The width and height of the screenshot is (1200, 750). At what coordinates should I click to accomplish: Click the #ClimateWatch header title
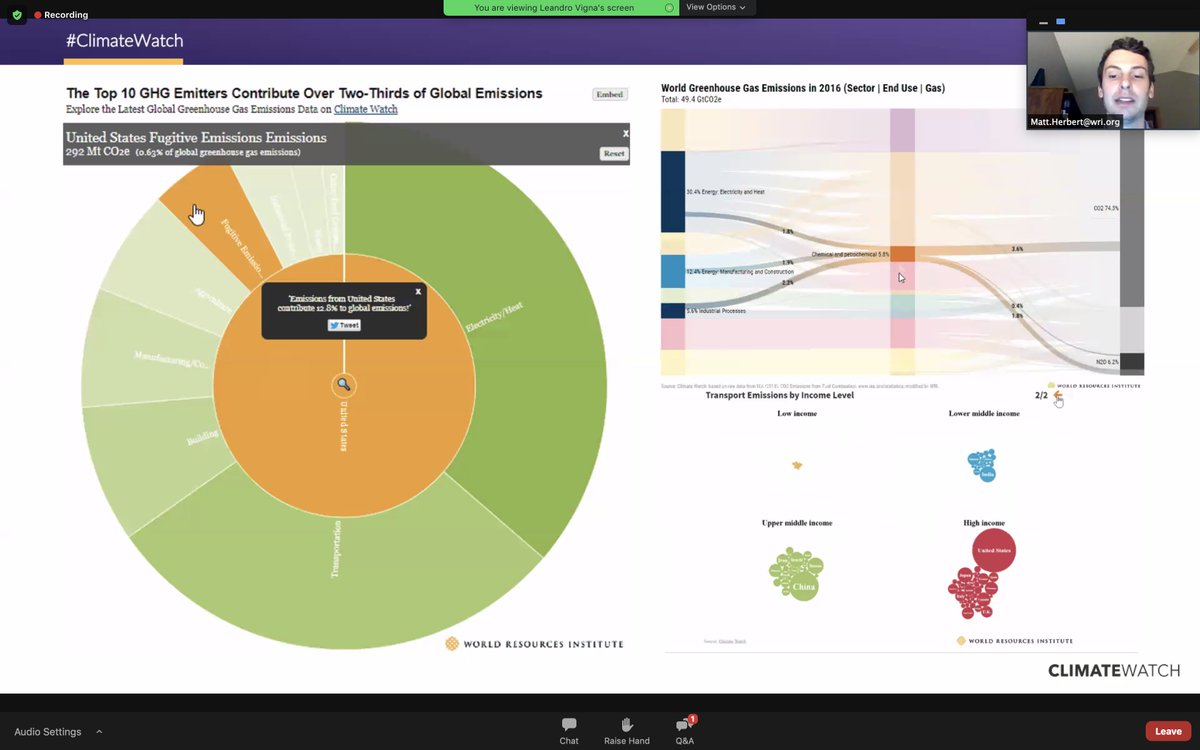click(x=124, y=41)
